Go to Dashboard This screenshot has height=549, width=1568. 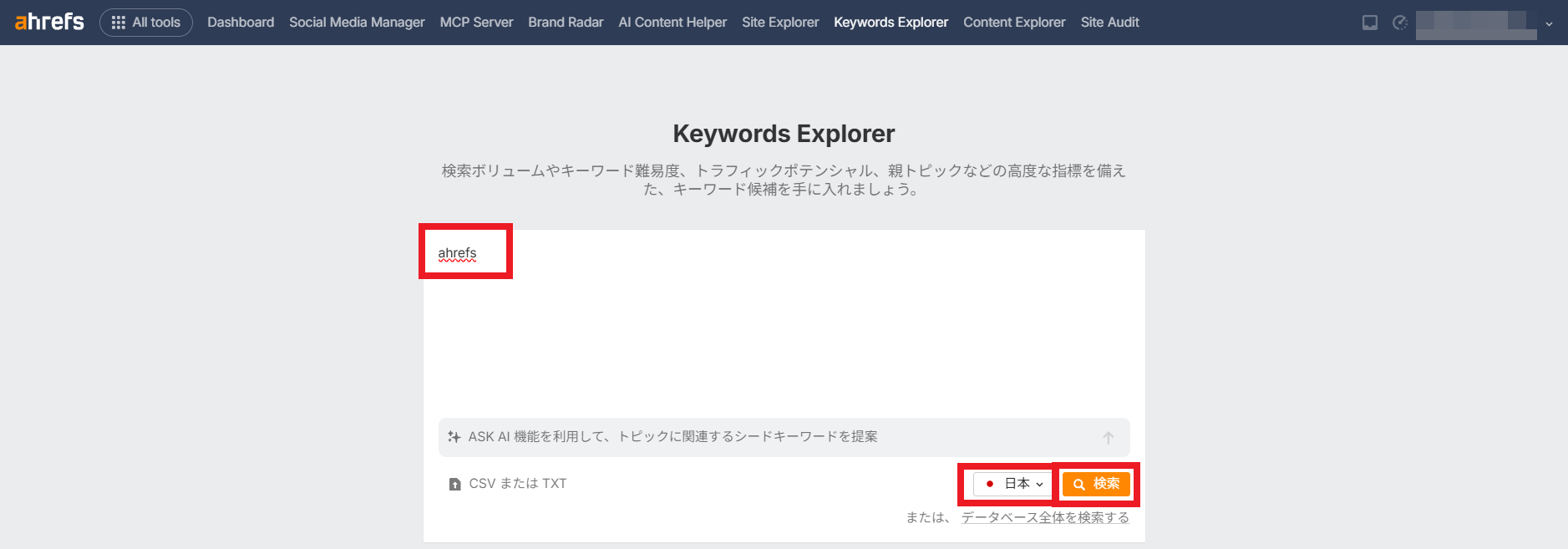(241, 23)
